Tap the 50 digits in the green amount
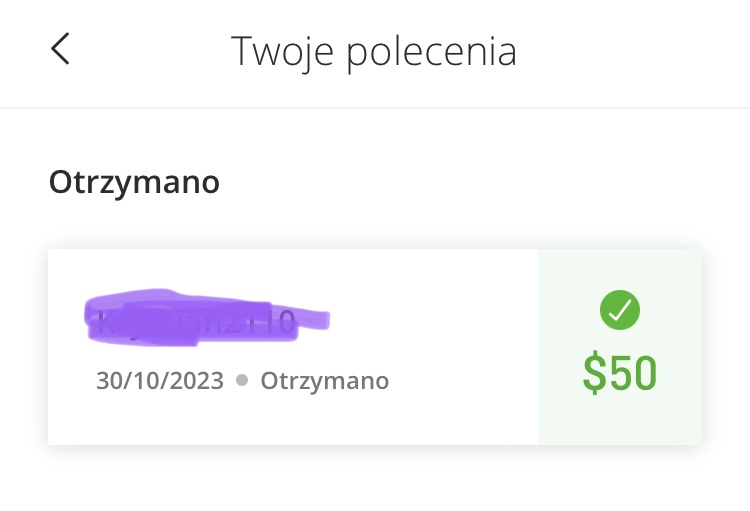 [633, 372]
